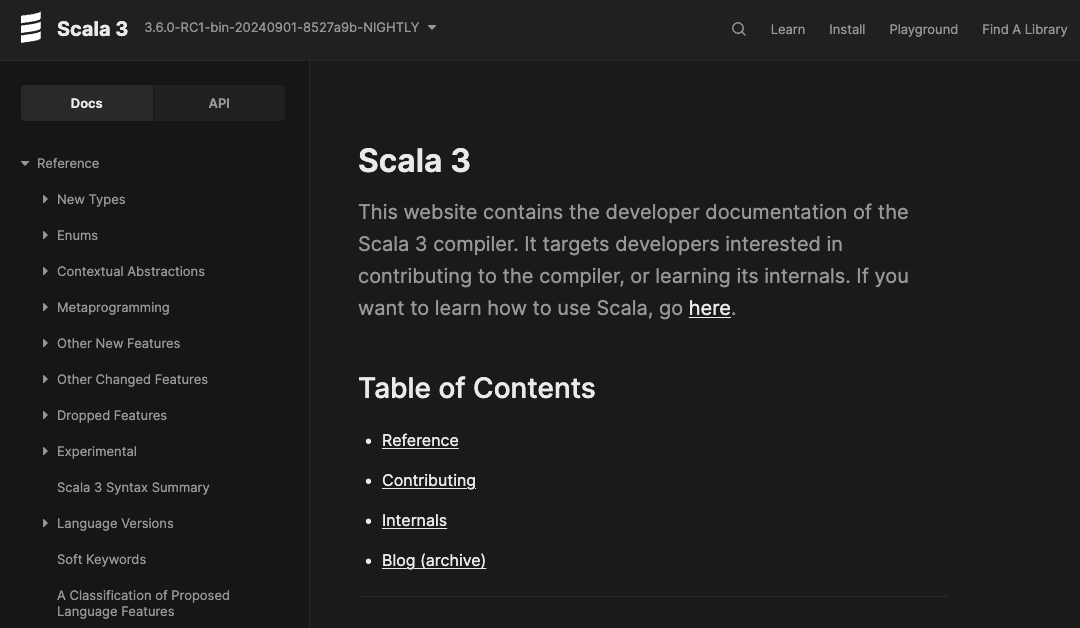This screenshot has height=628, width=1080.
Task: Open Reference in the sidebar
Action: (68, 163)
